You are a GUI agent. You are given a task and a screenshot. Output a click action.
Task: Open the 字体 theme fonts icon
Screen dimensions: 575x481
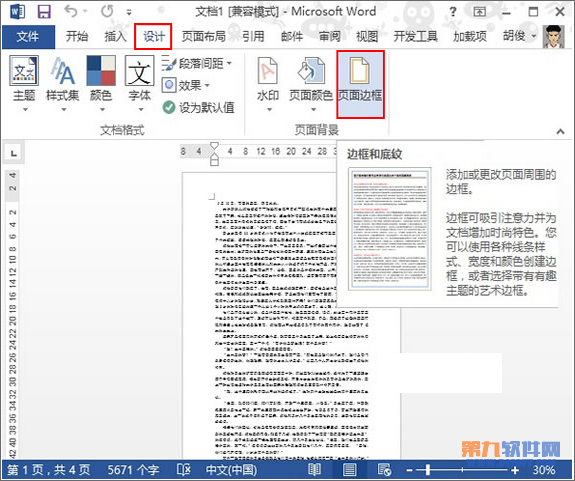[x=139, y=70]
